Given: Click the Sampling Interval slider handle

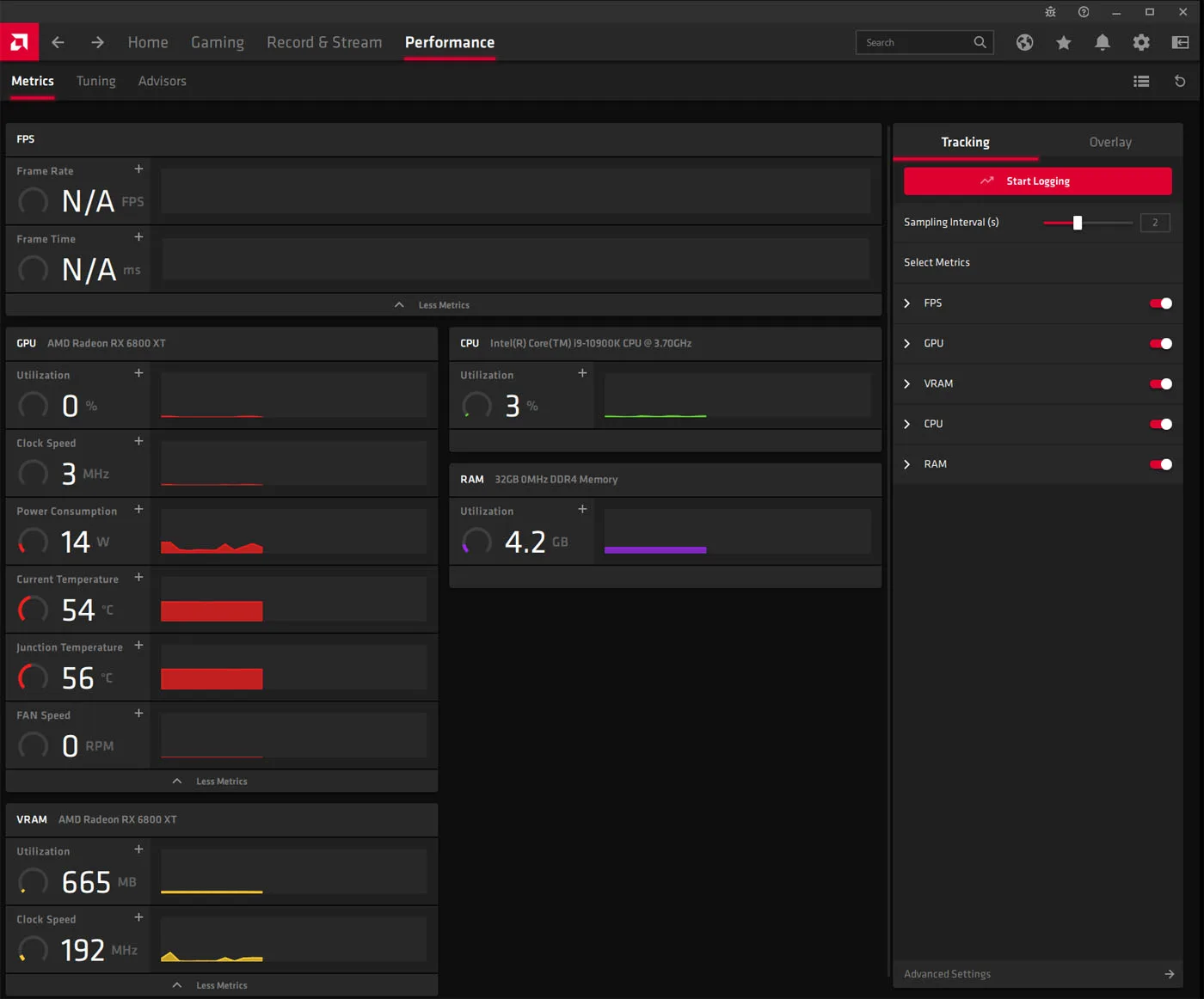Looking at the screenshot, I should pos(1078,223).
